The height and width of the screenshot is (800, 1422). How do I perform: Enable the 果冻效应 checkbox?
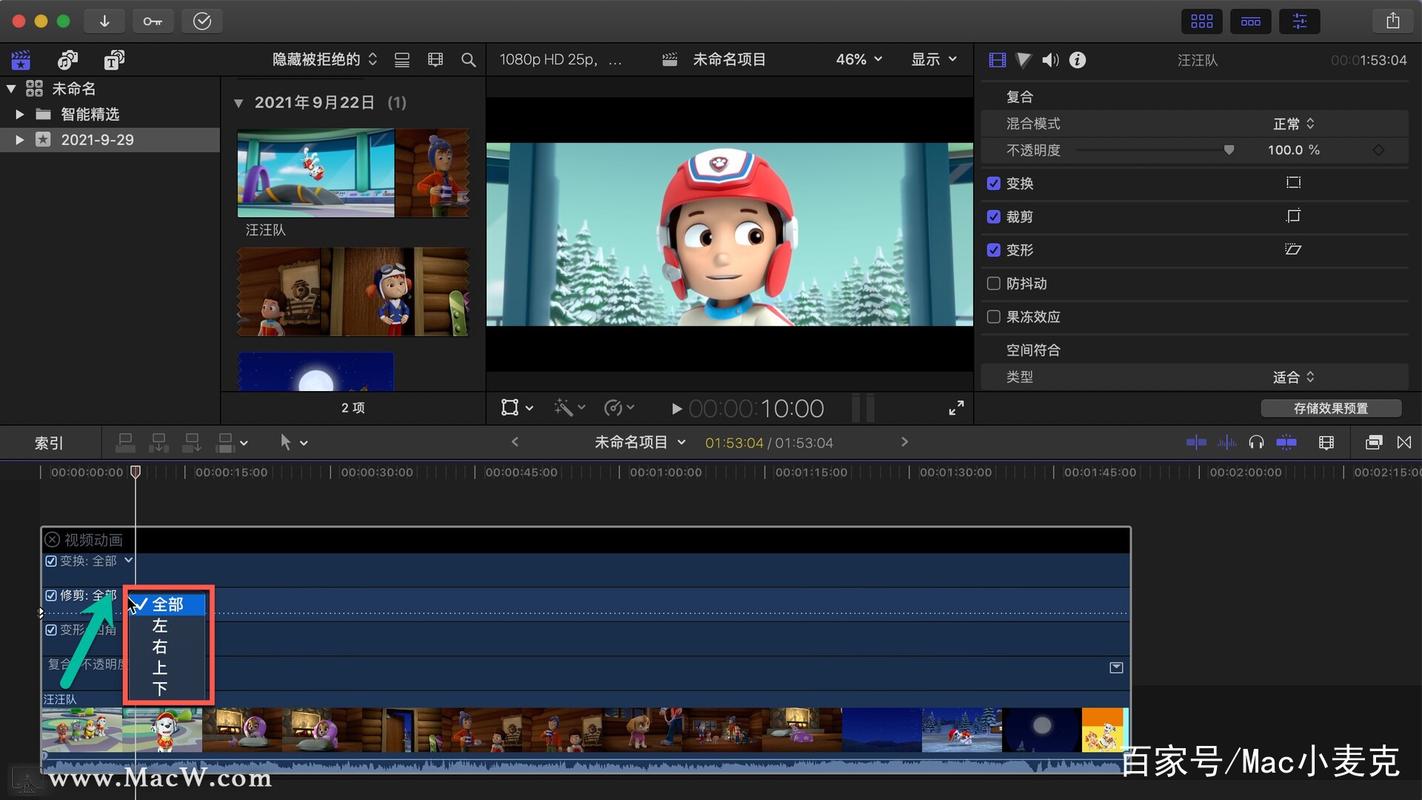click(993, 316)
